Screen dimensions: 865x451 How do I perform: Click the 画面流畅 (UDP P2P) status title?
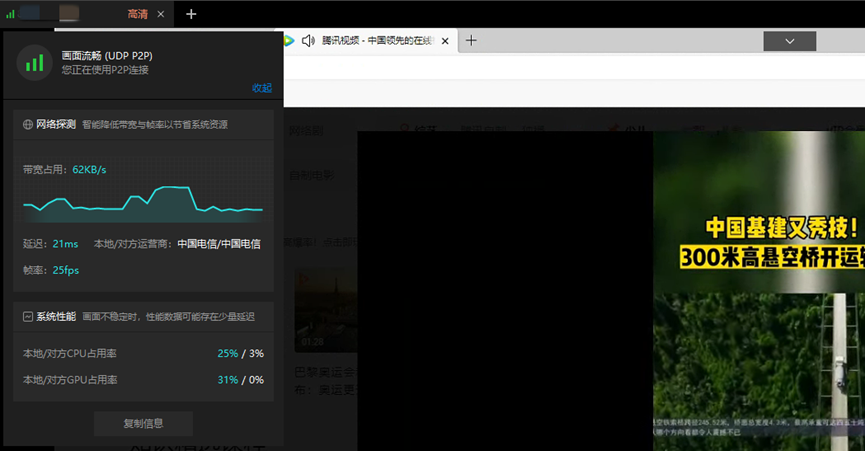click(107, 56)
